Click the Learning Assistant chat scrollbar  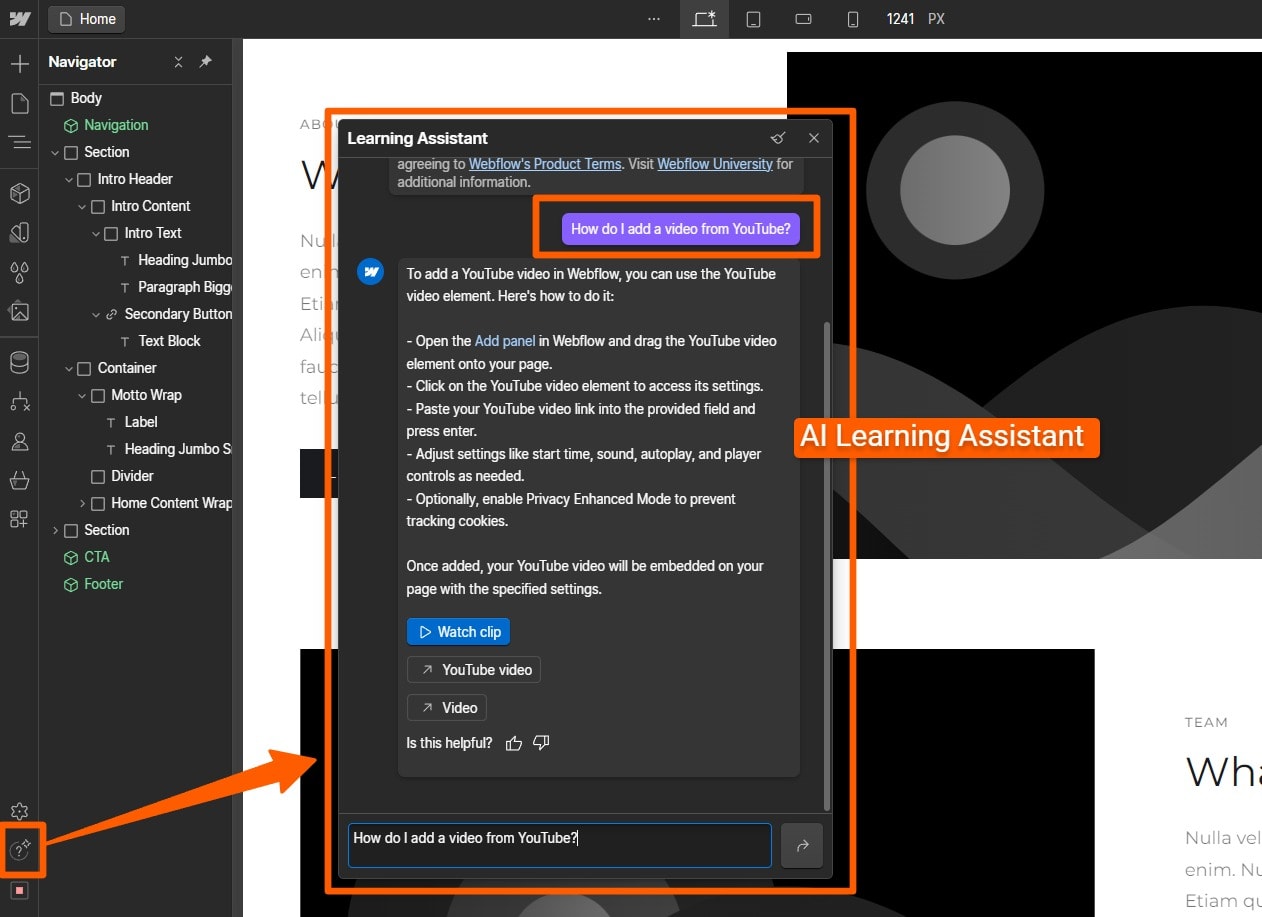(826, 565)
